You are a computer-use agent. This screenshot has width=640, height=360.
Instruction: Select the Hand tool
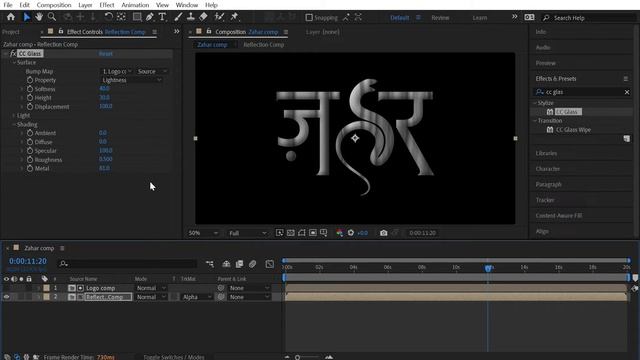click(x=39, y=17)
